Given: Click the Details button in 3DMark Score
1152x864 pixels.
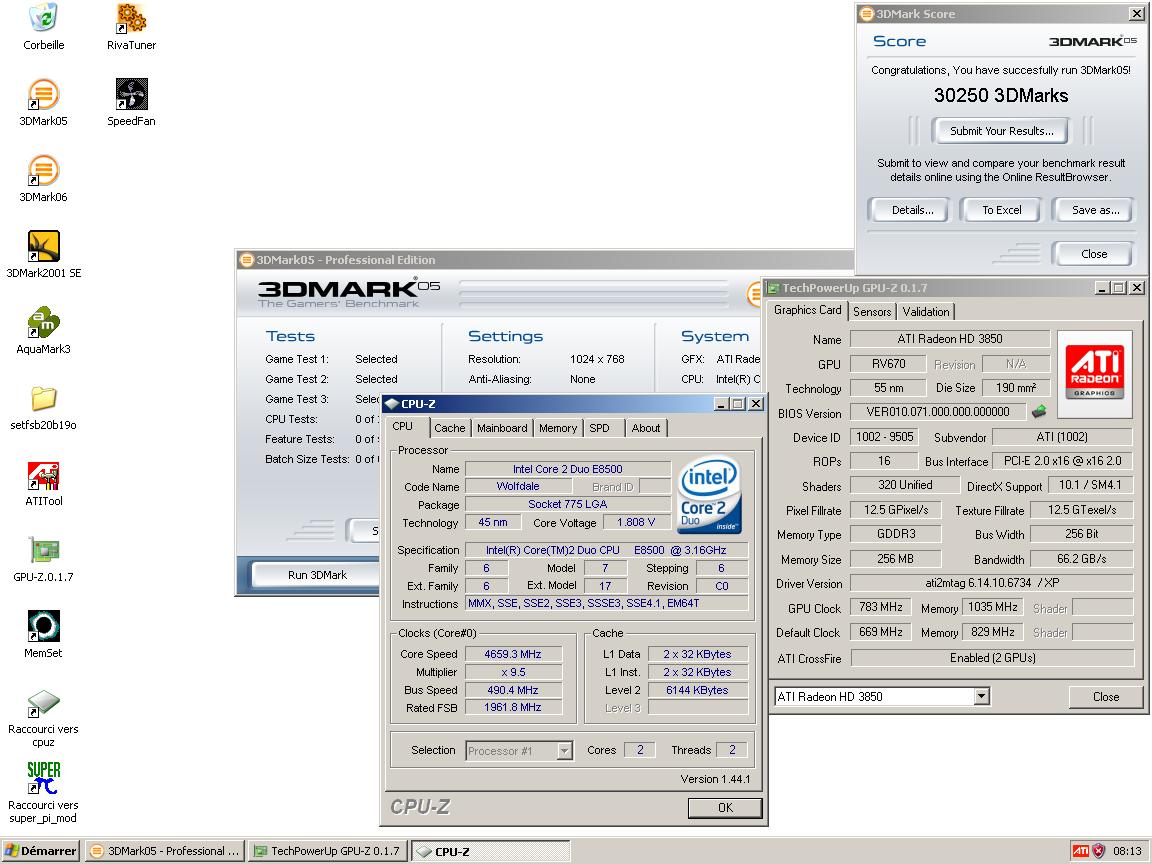Looking at the screenshot, I should [912, 209].
